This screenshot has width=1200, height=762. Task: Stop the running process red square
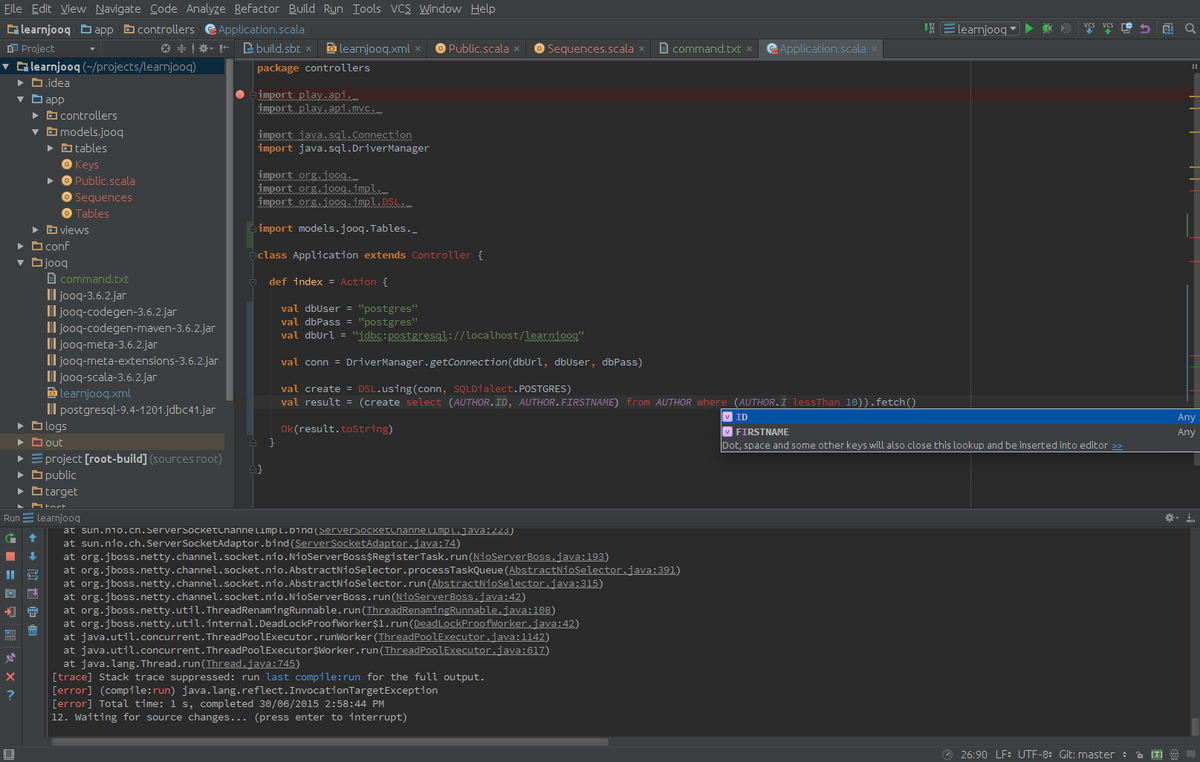click(x=10, y=556)
